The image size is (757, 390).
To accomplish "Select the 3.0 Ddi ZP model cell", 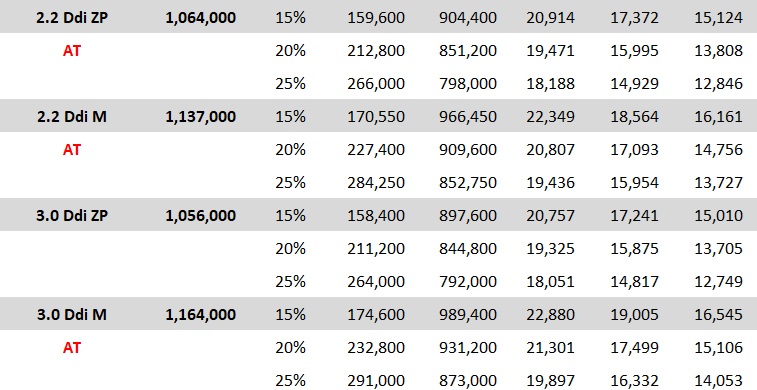I will tap(71, 215).
